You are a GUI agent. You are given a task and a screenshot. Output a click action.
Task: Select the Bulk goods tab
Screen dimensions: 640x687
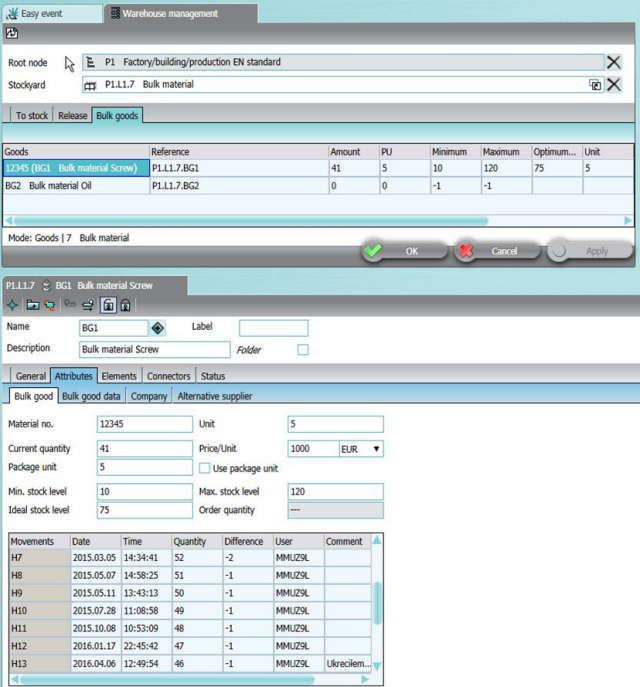pyautogui.click(x=117, y=116)
